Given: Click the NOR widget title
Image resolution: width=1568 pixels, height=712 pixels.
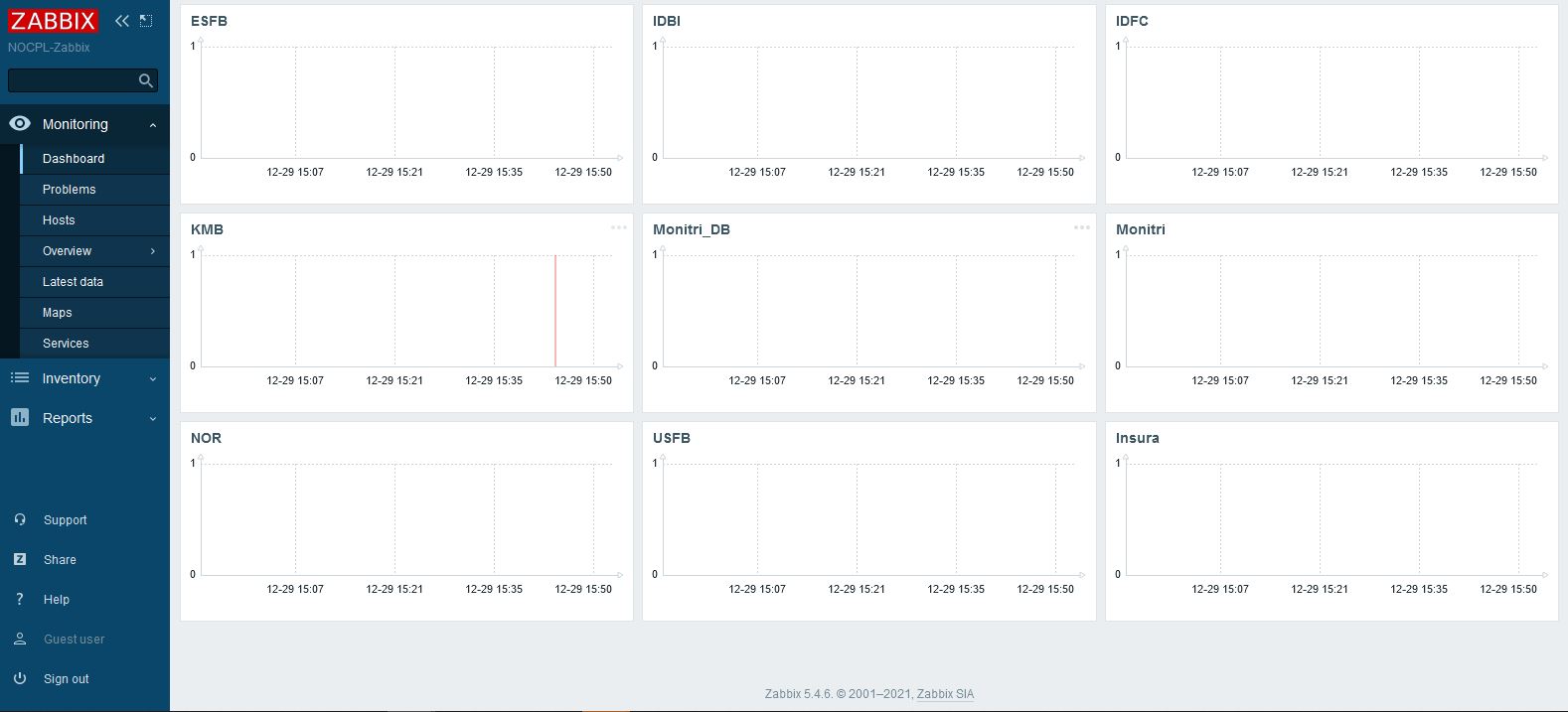Looking at the screenshot, I should click(206, 438).
